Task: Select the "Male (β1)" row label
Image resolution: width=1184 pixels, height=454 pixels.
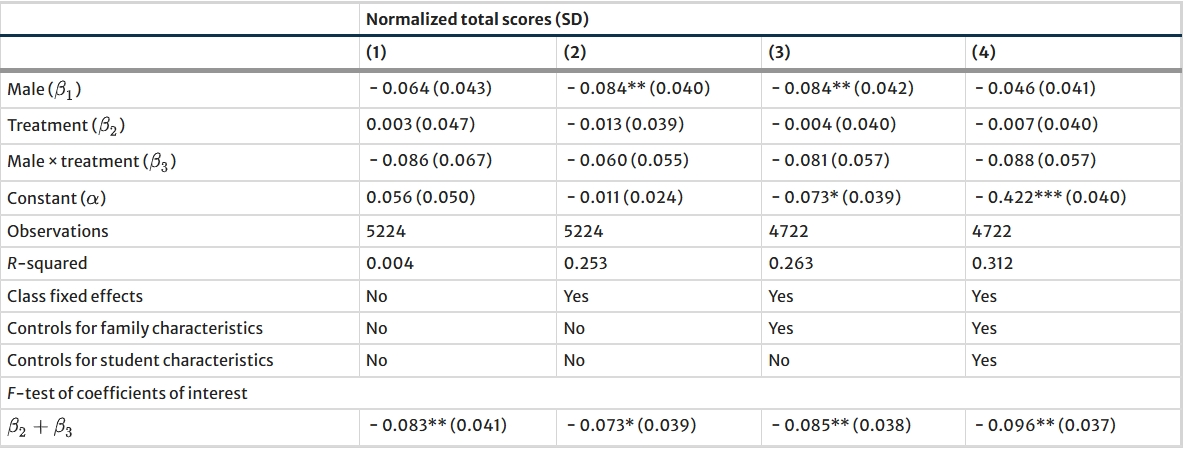Action: (44, 89)
